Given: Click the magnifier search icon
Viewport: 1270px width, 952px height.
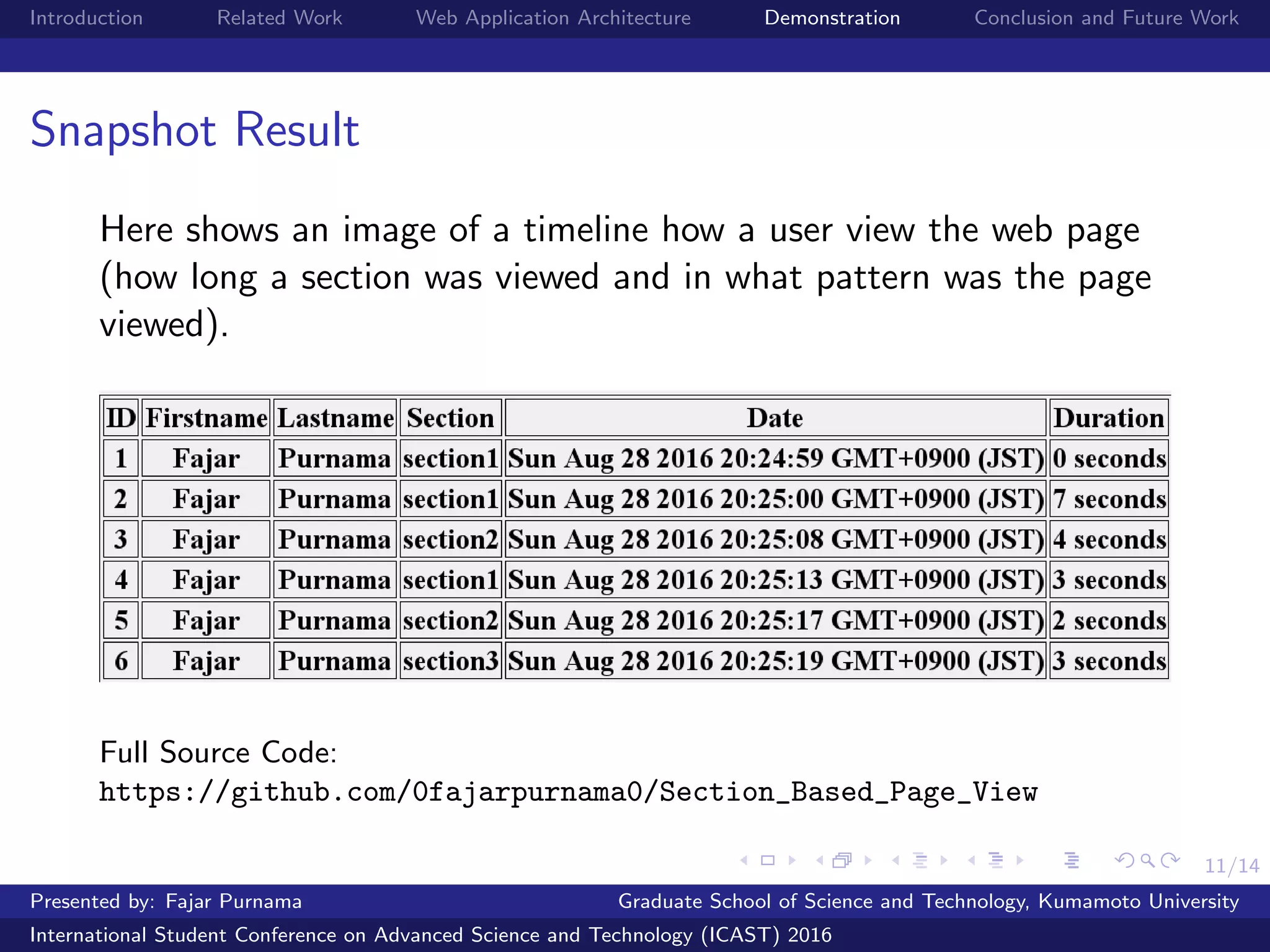Looking at the screenshot, I should point(1147,860).
